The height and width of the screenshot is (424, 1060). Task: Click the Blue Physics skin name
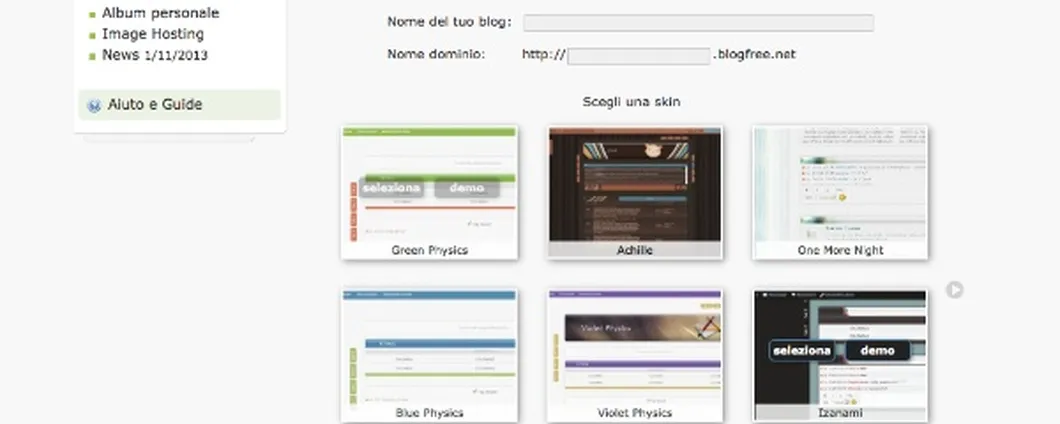429,413
